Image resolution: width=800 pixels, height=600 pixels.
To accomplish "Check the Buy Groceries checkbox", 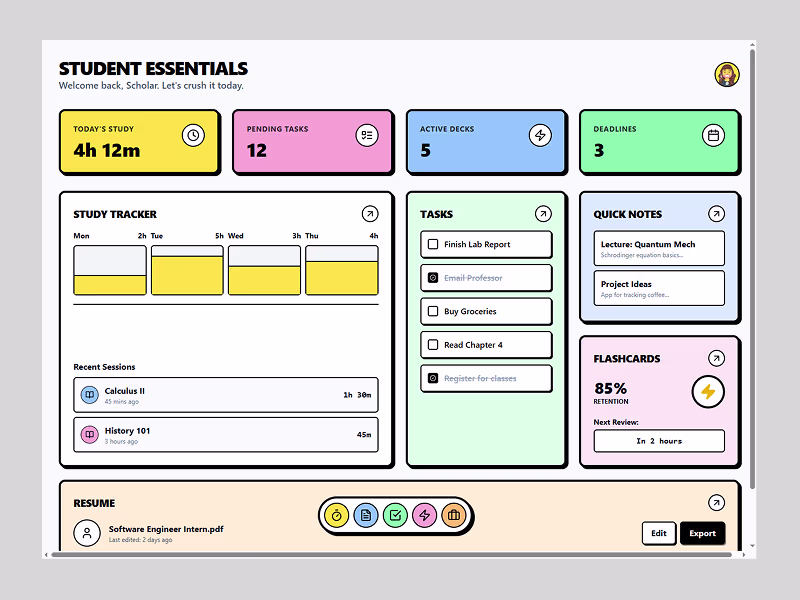I will 433,311.
